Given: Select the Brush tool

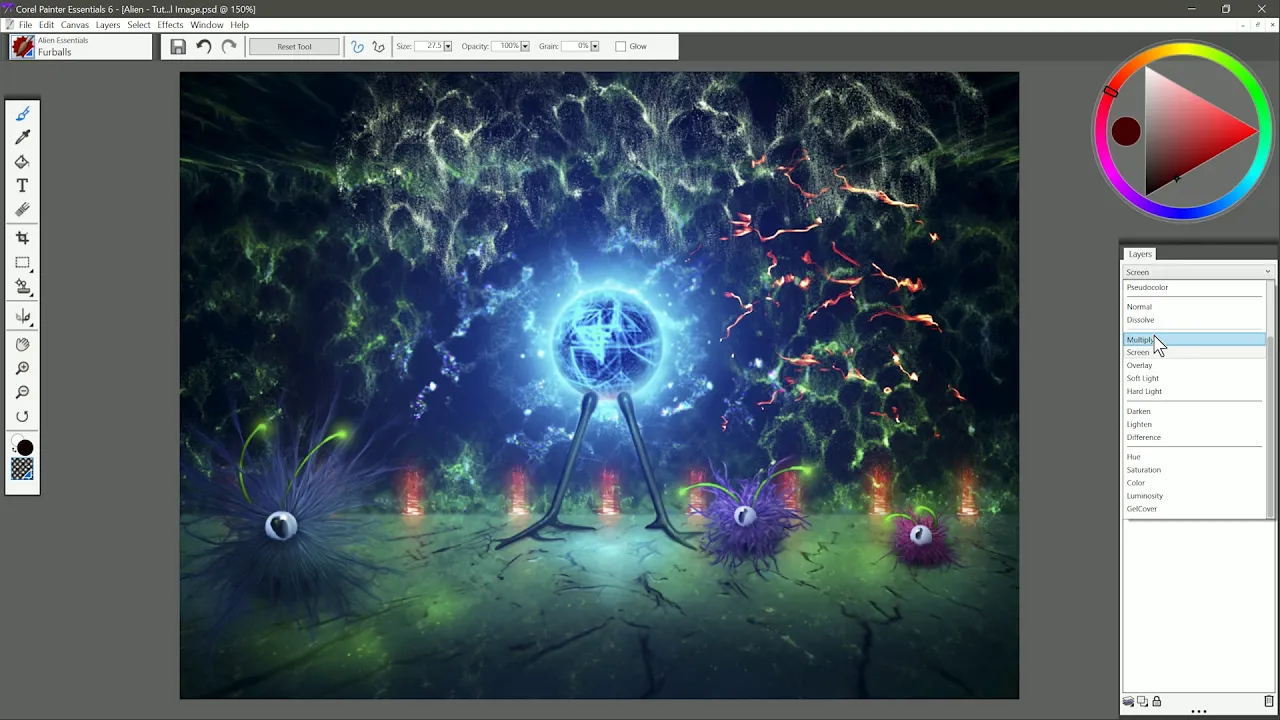Looking at the screenshot, I should tap(22, 114).
